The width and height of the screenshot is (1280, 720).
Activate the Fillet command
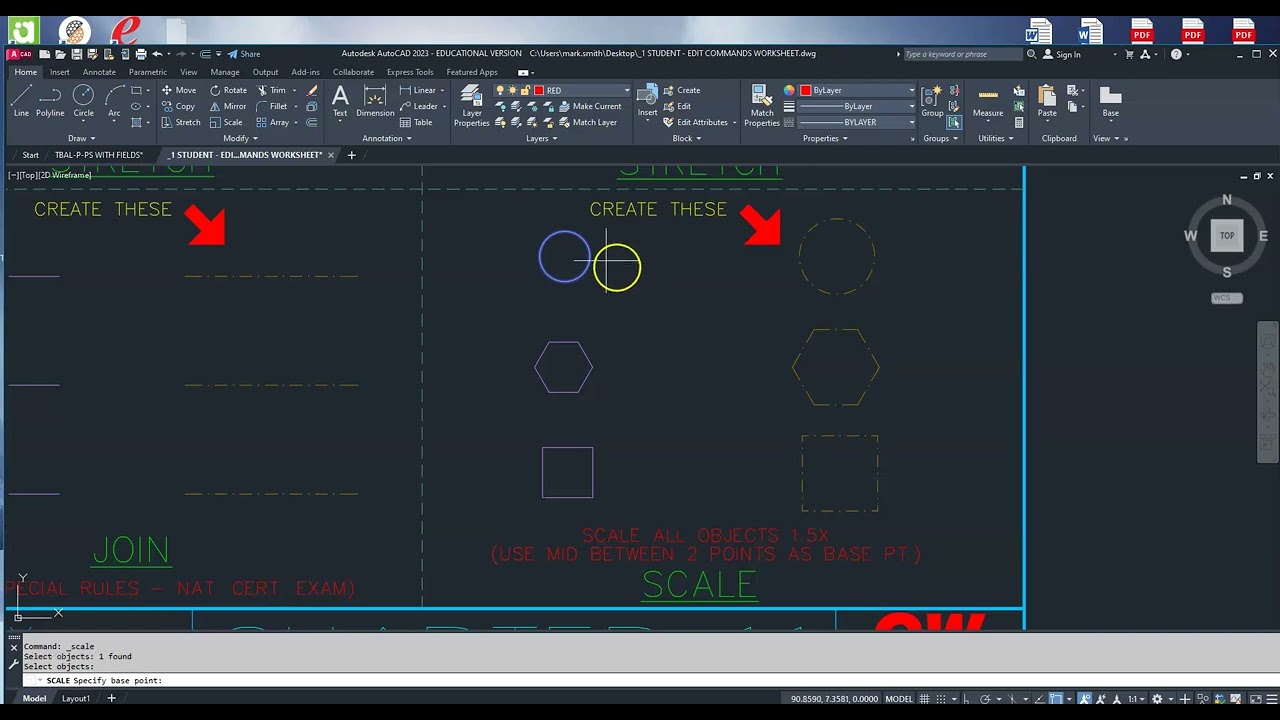tap(272, 106)
